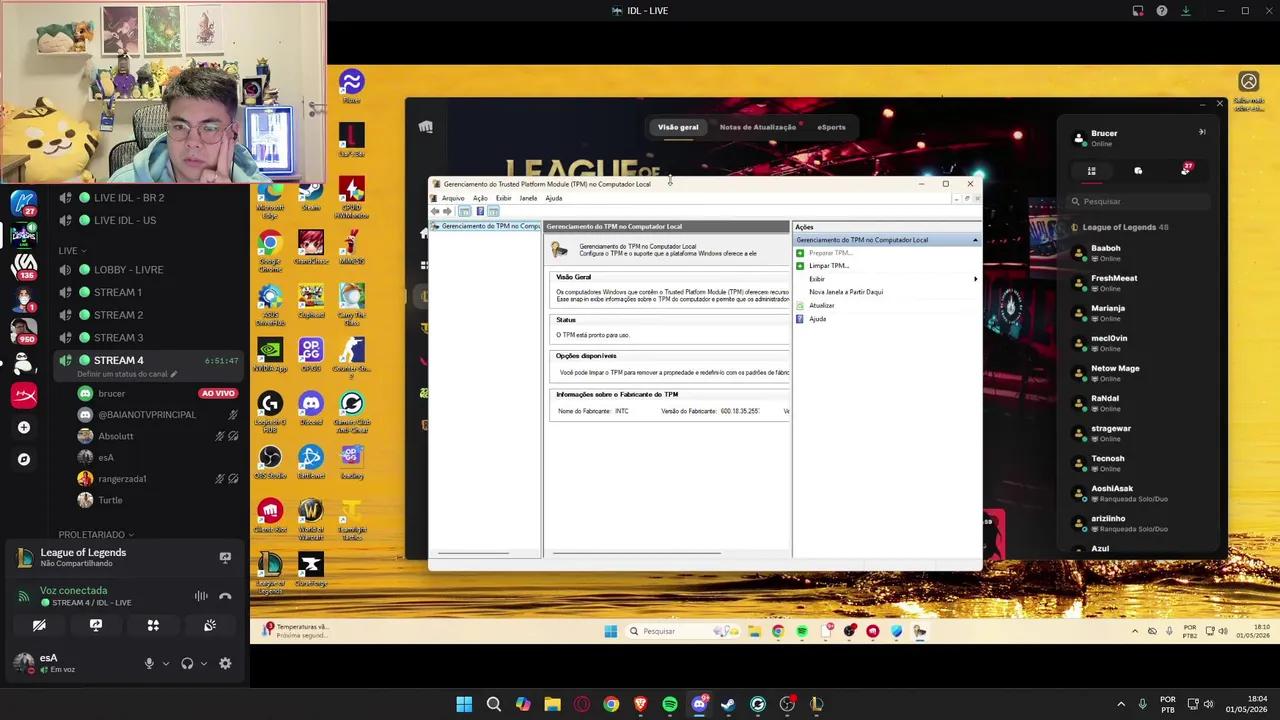Select friend FreshMeeat in League friends list

1140,283
